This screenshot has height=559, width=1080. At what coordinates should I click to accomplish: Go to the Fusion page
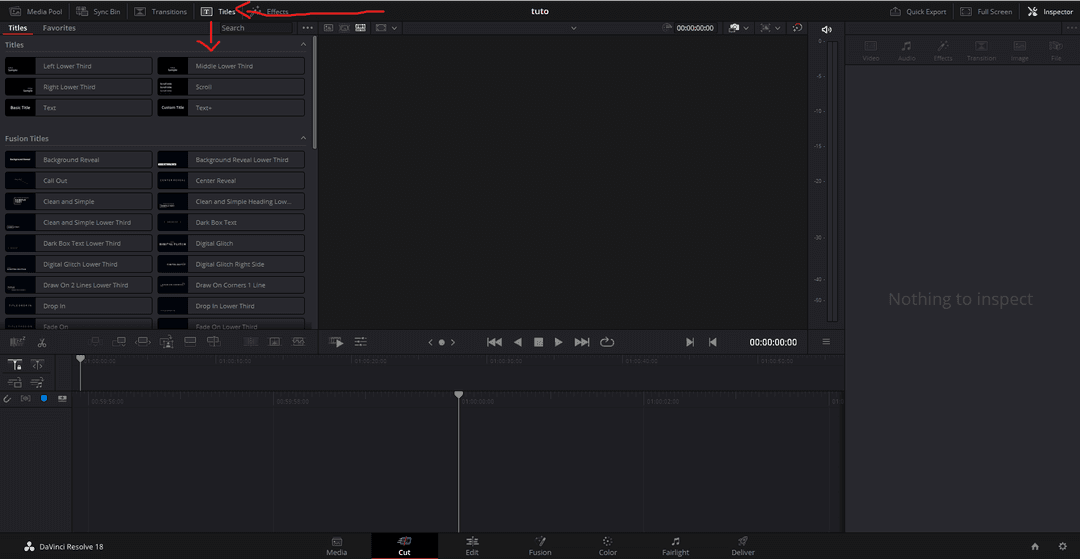540,546
